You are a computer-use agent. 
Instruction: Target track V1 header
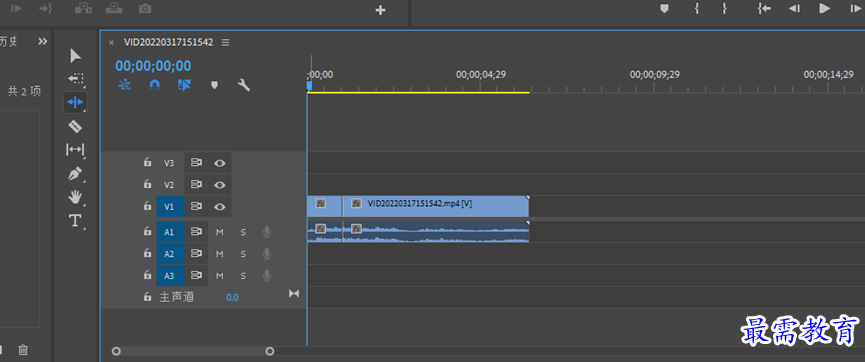pyautogui.click(x=169, y=207)
